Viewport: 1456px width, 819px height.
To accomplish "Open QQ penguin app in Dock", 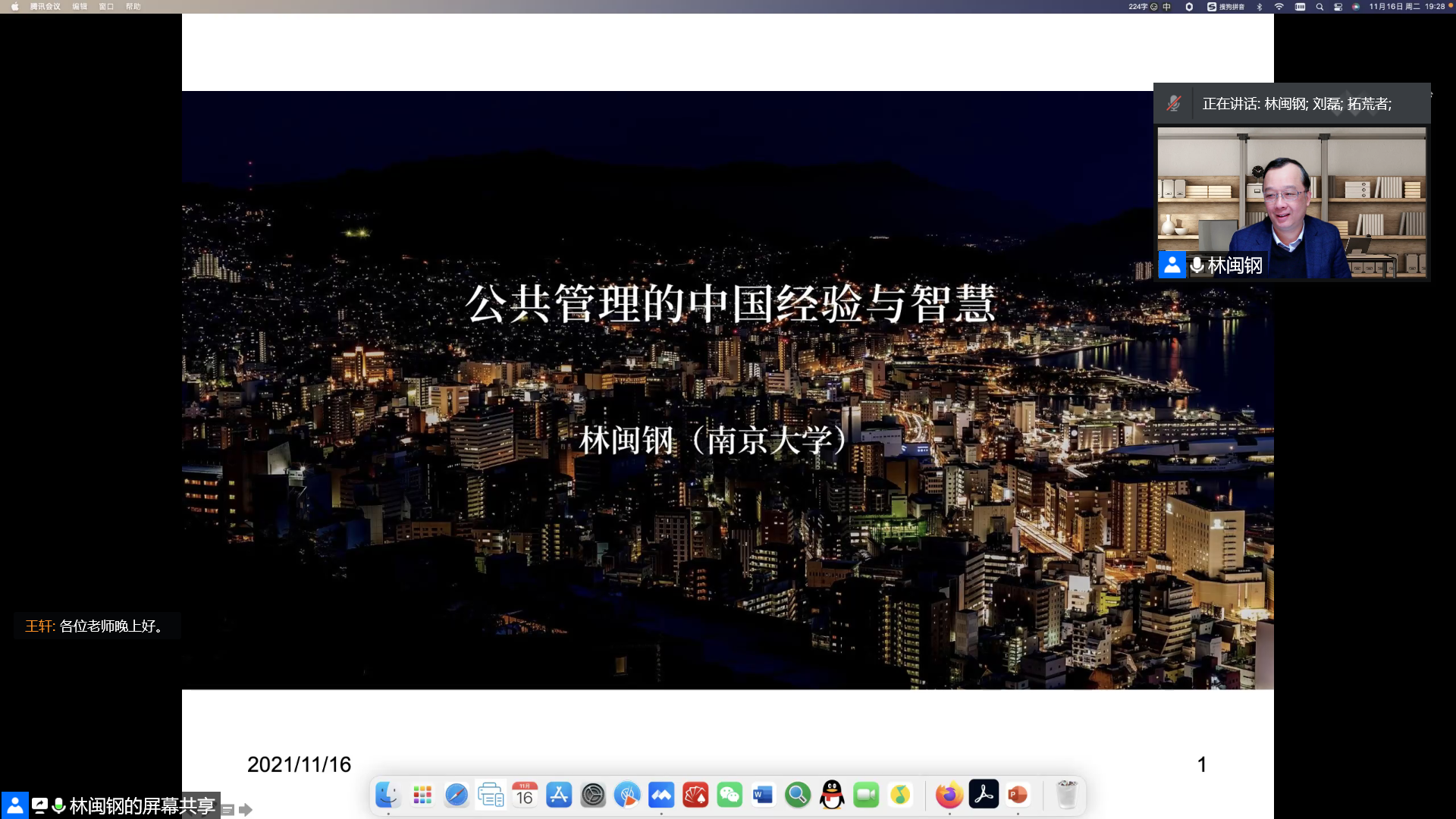I will click(x=832, y=795).
